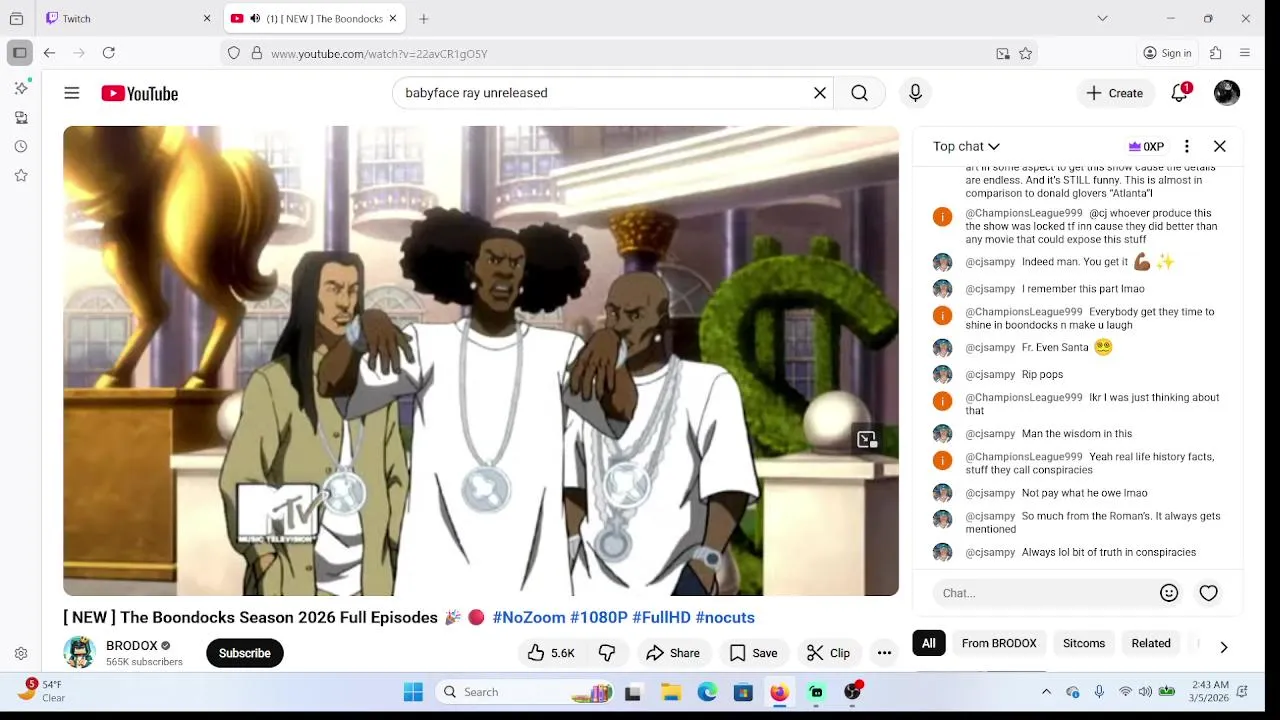Viewport: 1280px width, 720px height.
Task: Select the From BRODOX filter chip
Action: pos(999,643)
